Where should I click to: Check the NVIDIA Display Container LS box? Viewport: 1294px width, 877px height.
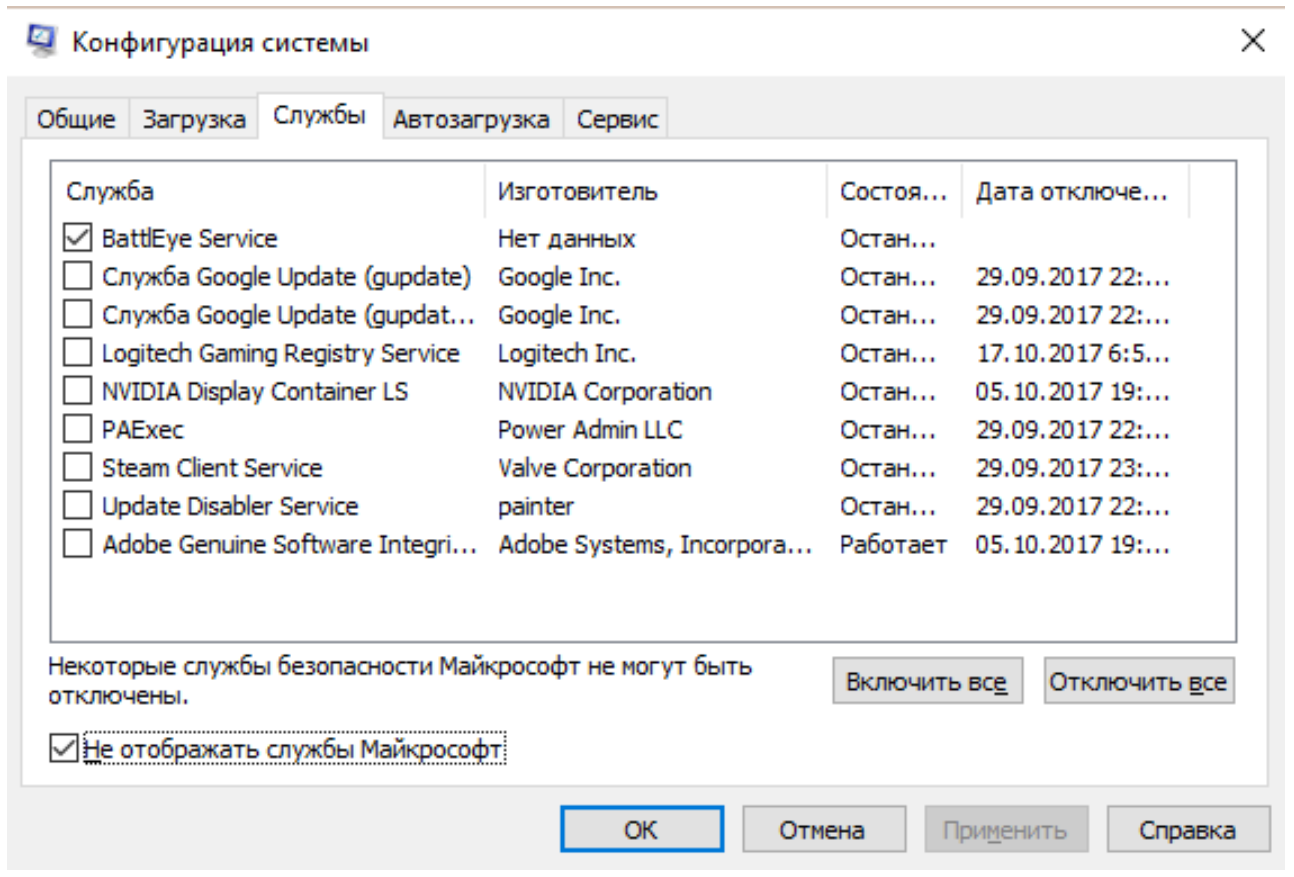[77, 392]
